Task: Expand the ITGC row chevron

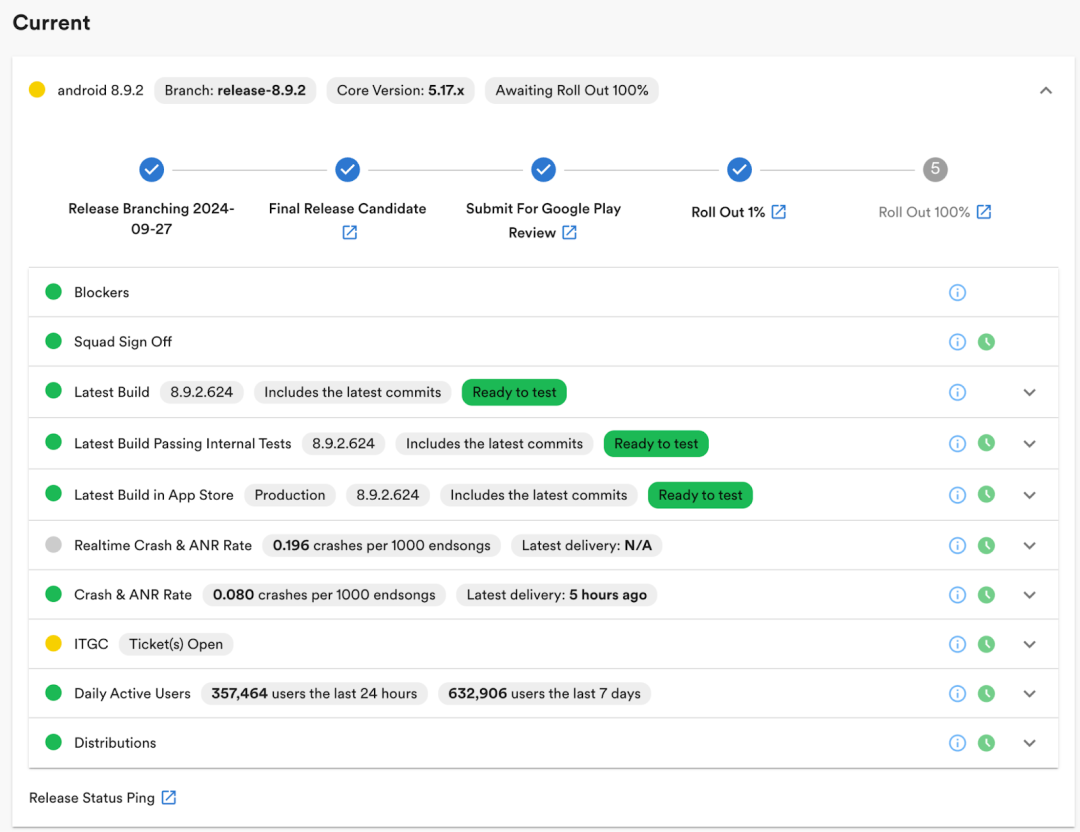Action: pyautogui.click(x=1029, y=644)
